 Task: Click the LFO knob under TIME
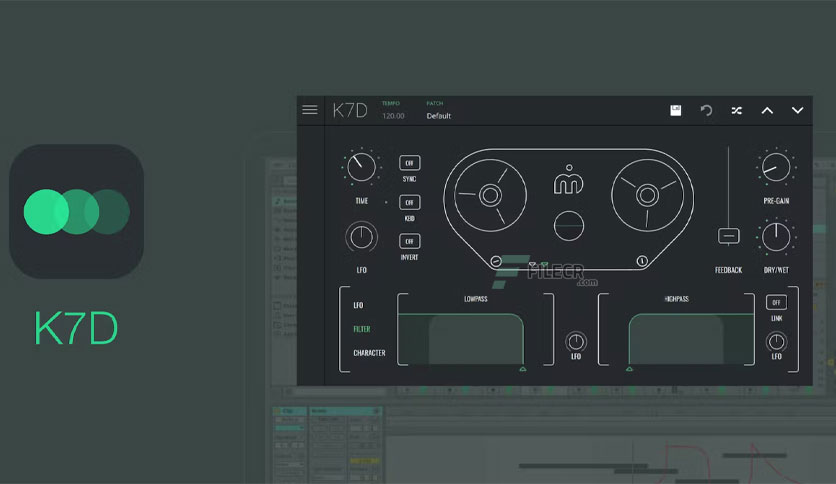tap(361, 237)
